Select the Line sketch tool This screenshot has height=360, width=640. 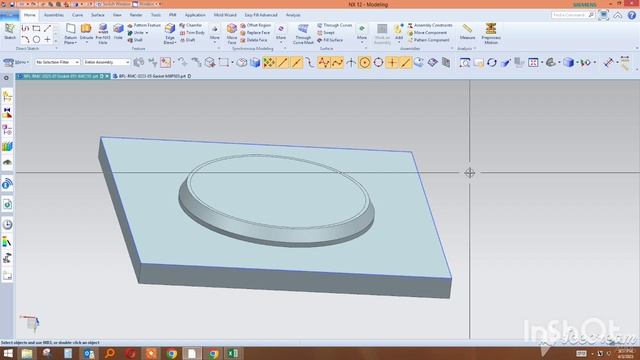point(47,29)
